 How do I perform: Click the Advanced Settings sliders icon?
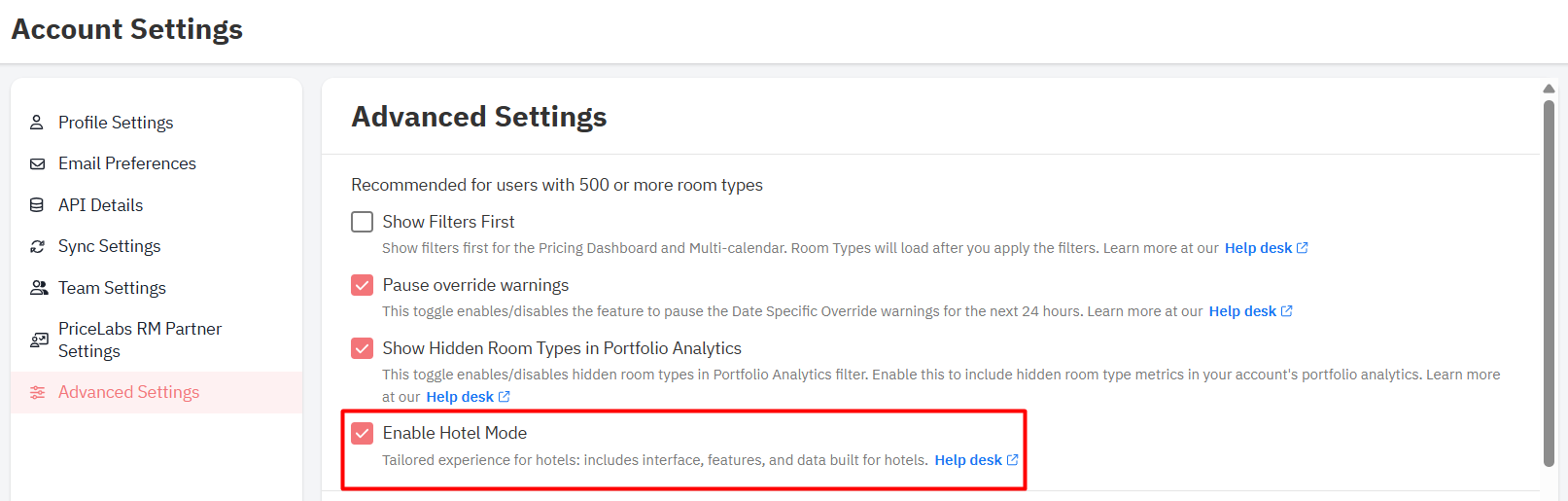(x=38, y=392)
